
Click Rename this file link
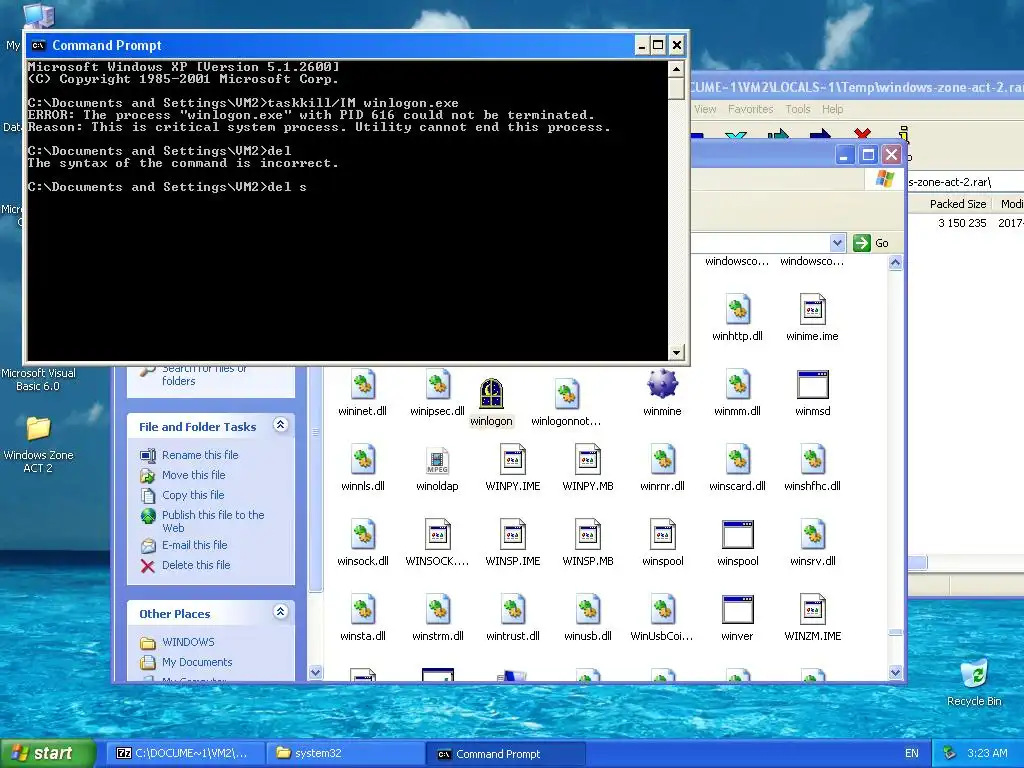pyautogui.click(x=200, y=455)
